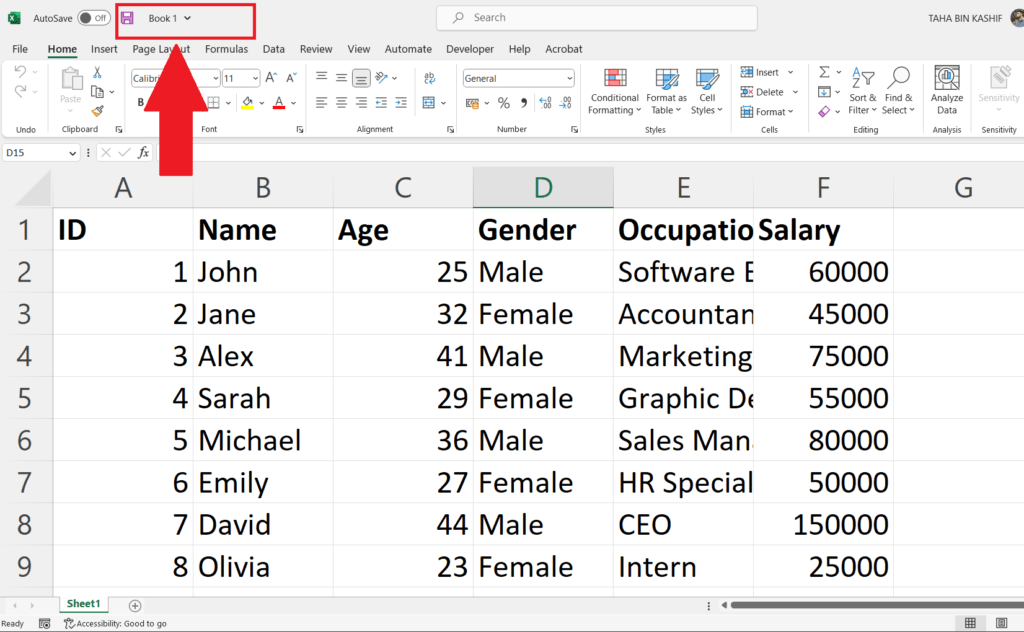
Task: Click the AutoSum icon
Action: point(824,72)
